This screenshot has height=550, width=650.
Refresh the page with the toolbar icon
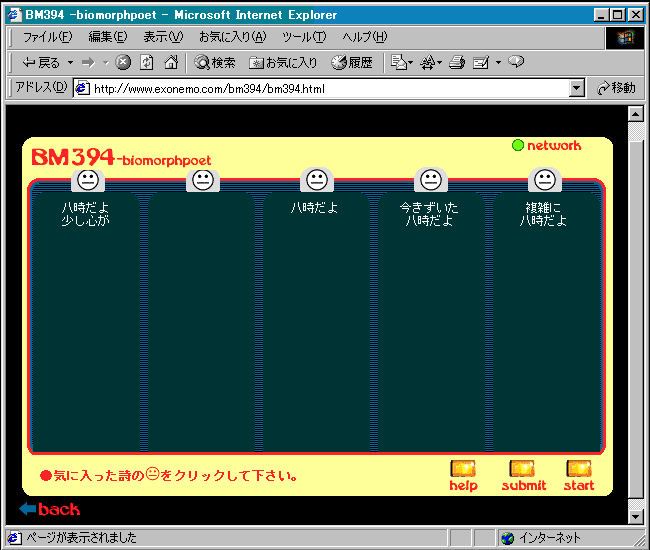(x=147, y=62)
